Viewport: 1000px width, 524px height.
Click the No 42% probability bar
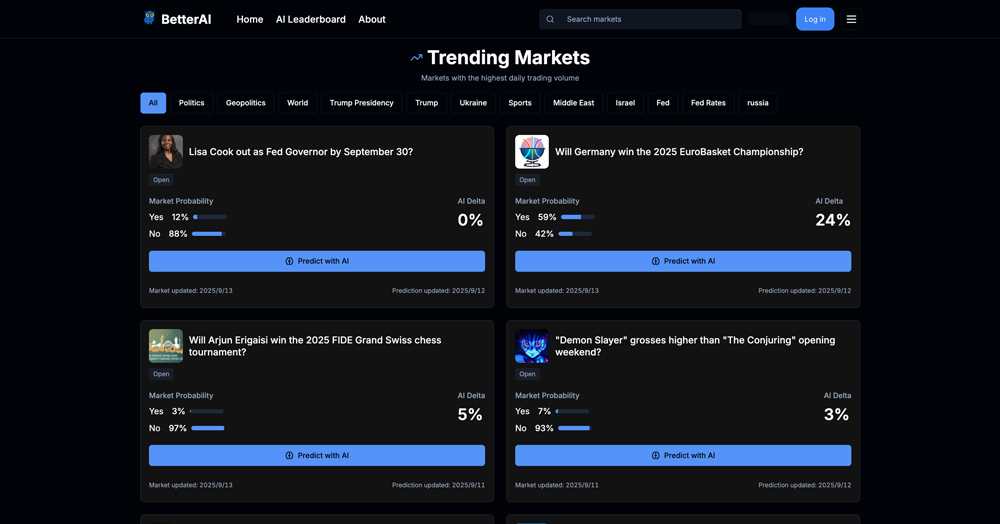[x=575, y=234]
